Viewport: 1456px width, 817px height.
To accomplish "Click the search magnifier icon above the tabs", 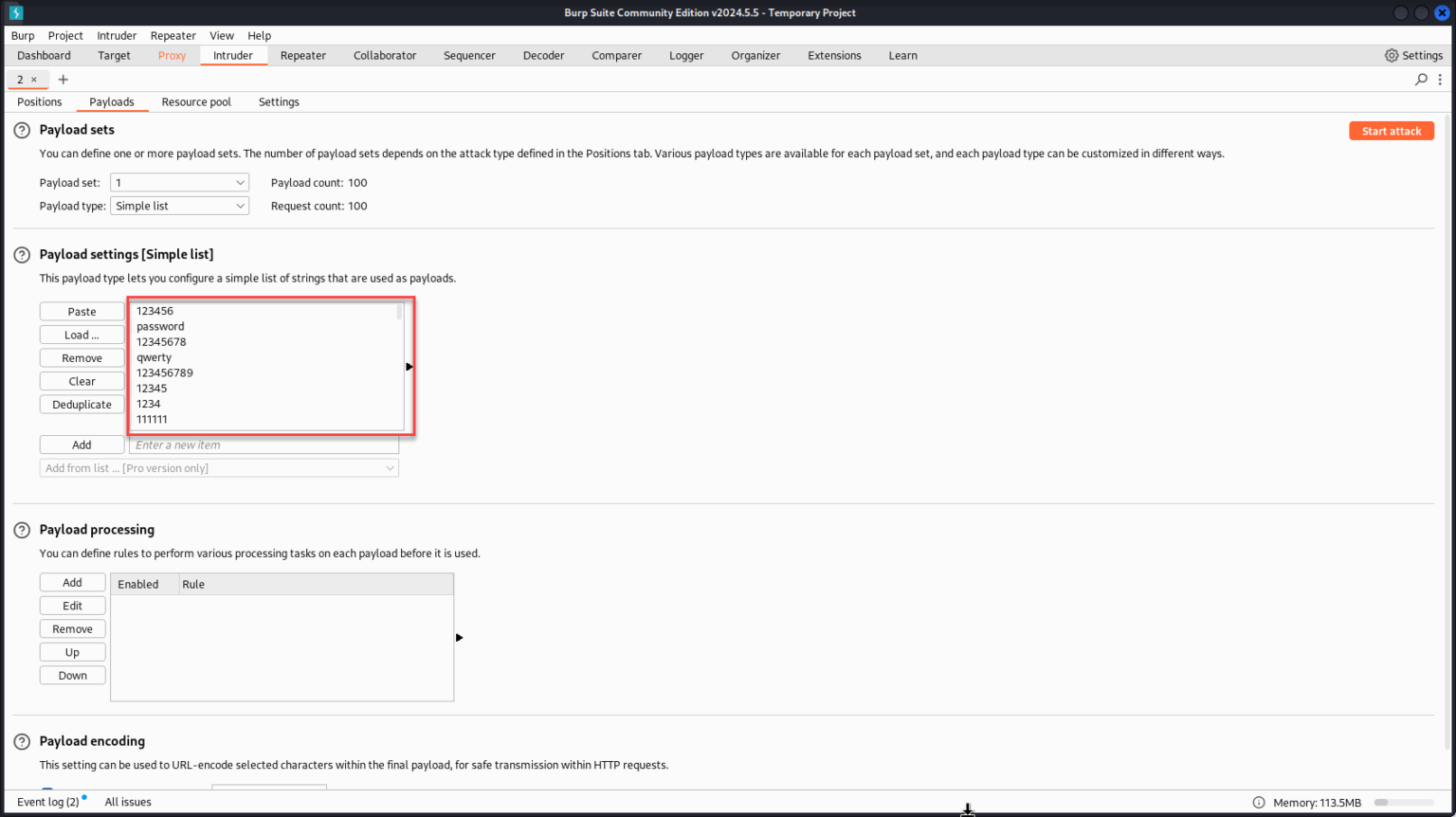I will (x=1421, y=80).
